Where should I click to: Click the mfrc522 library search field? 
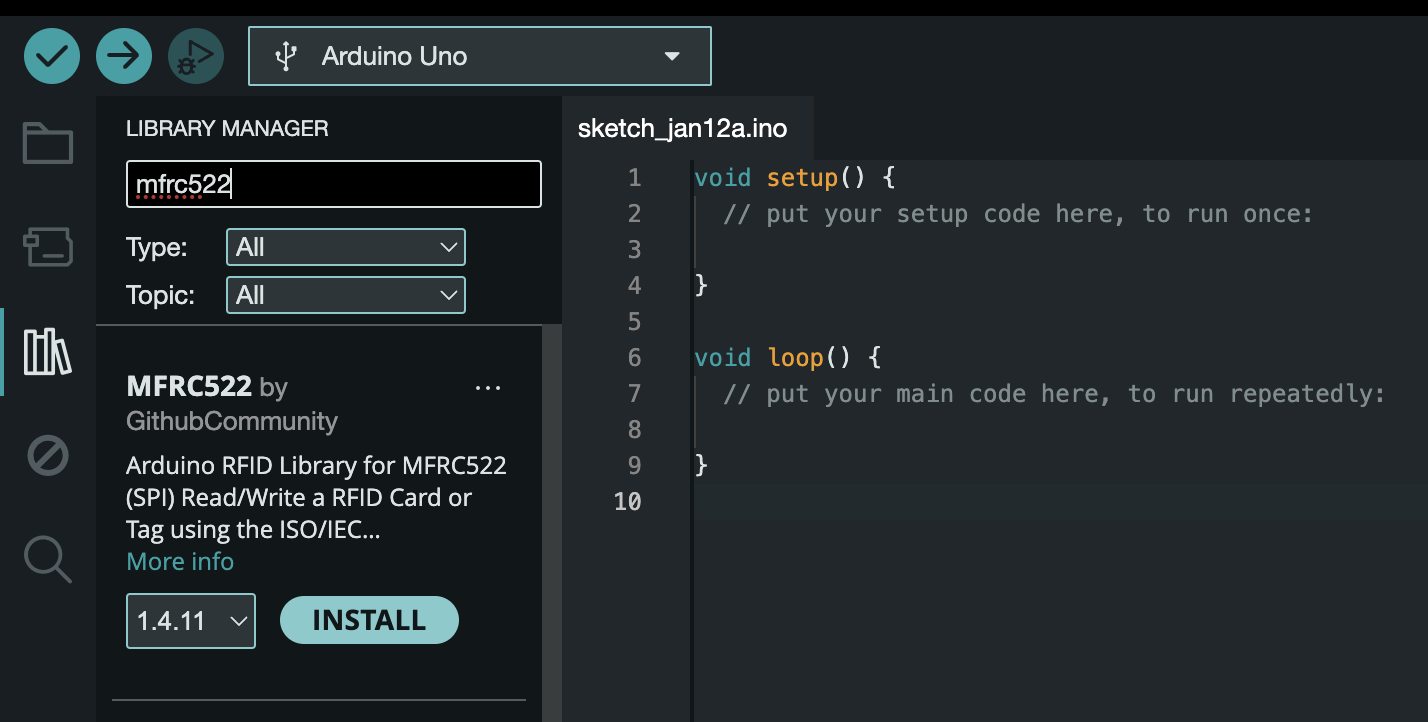334,184
